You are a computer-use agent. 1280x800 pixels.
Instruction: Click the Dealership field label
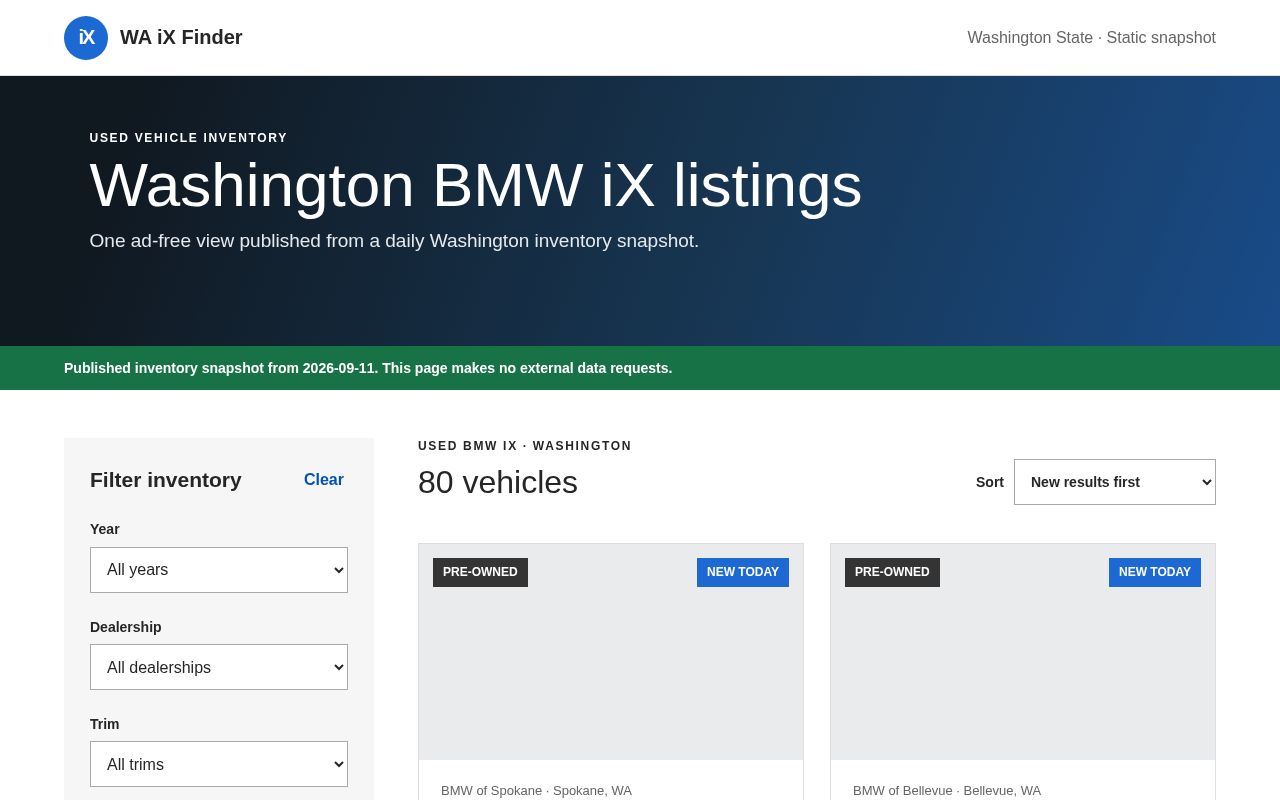tap(126, 627)
